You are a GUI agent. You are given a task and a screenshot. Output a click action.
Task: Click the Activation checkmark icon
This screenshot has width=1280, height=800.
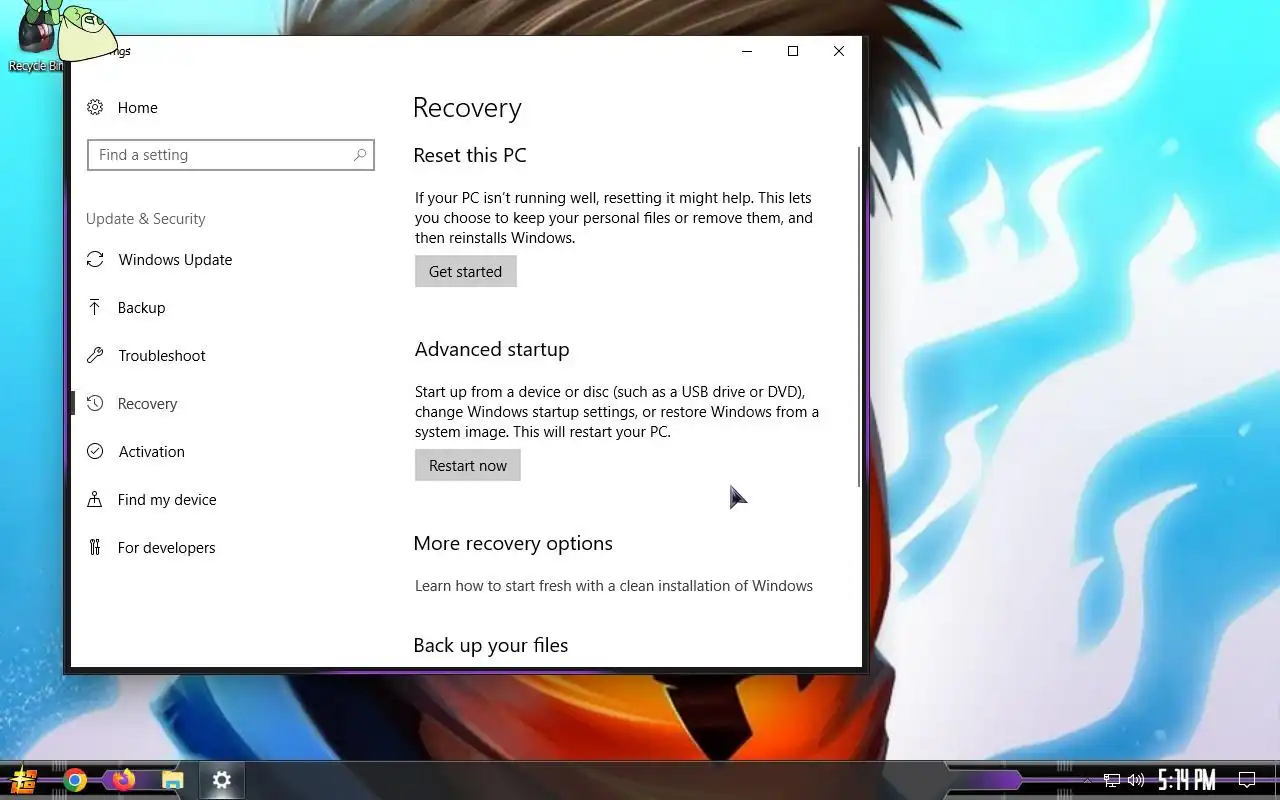click(x=95, y=451)
